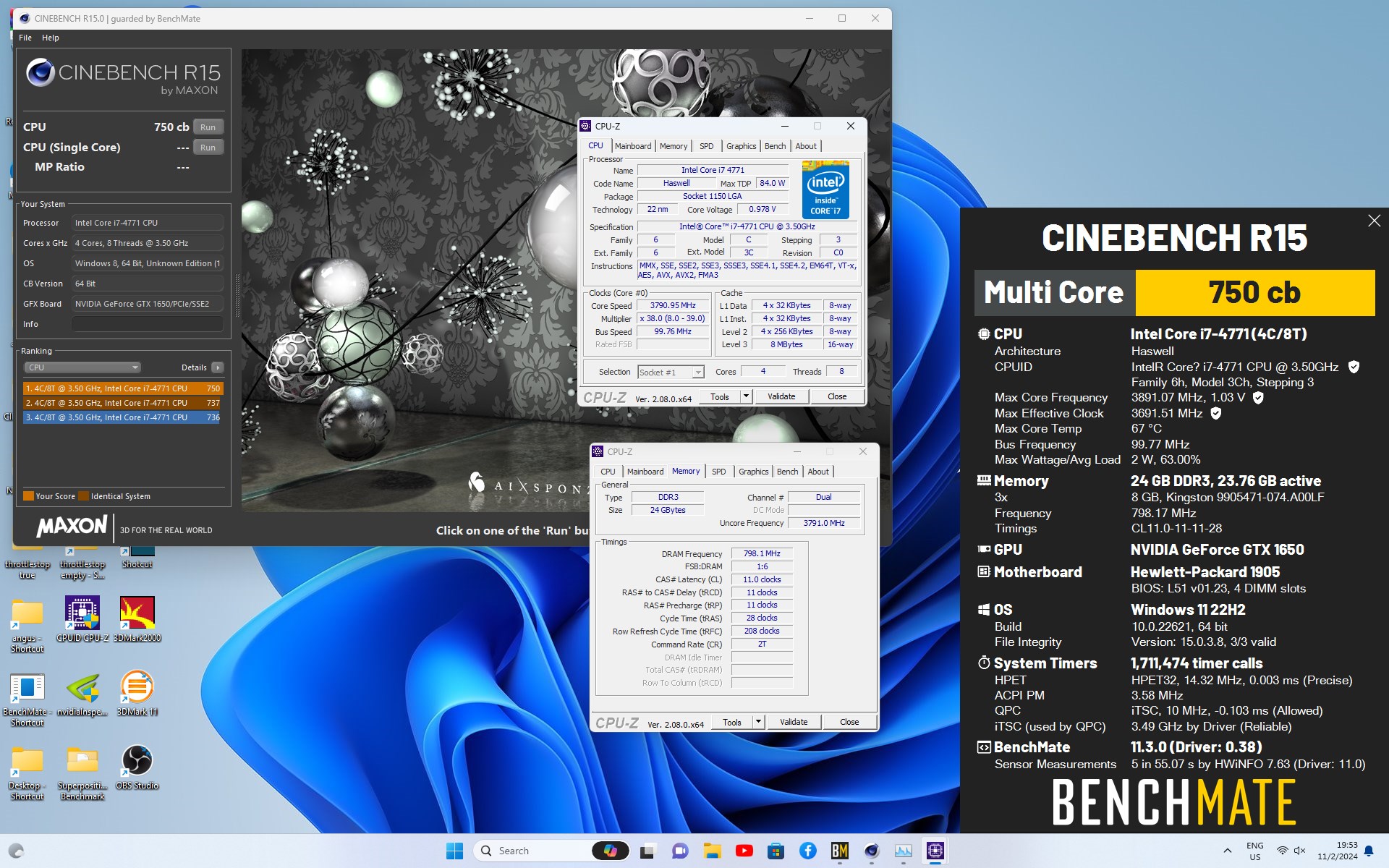Click Close button in upper CPU-Z window

click(837, 396)
